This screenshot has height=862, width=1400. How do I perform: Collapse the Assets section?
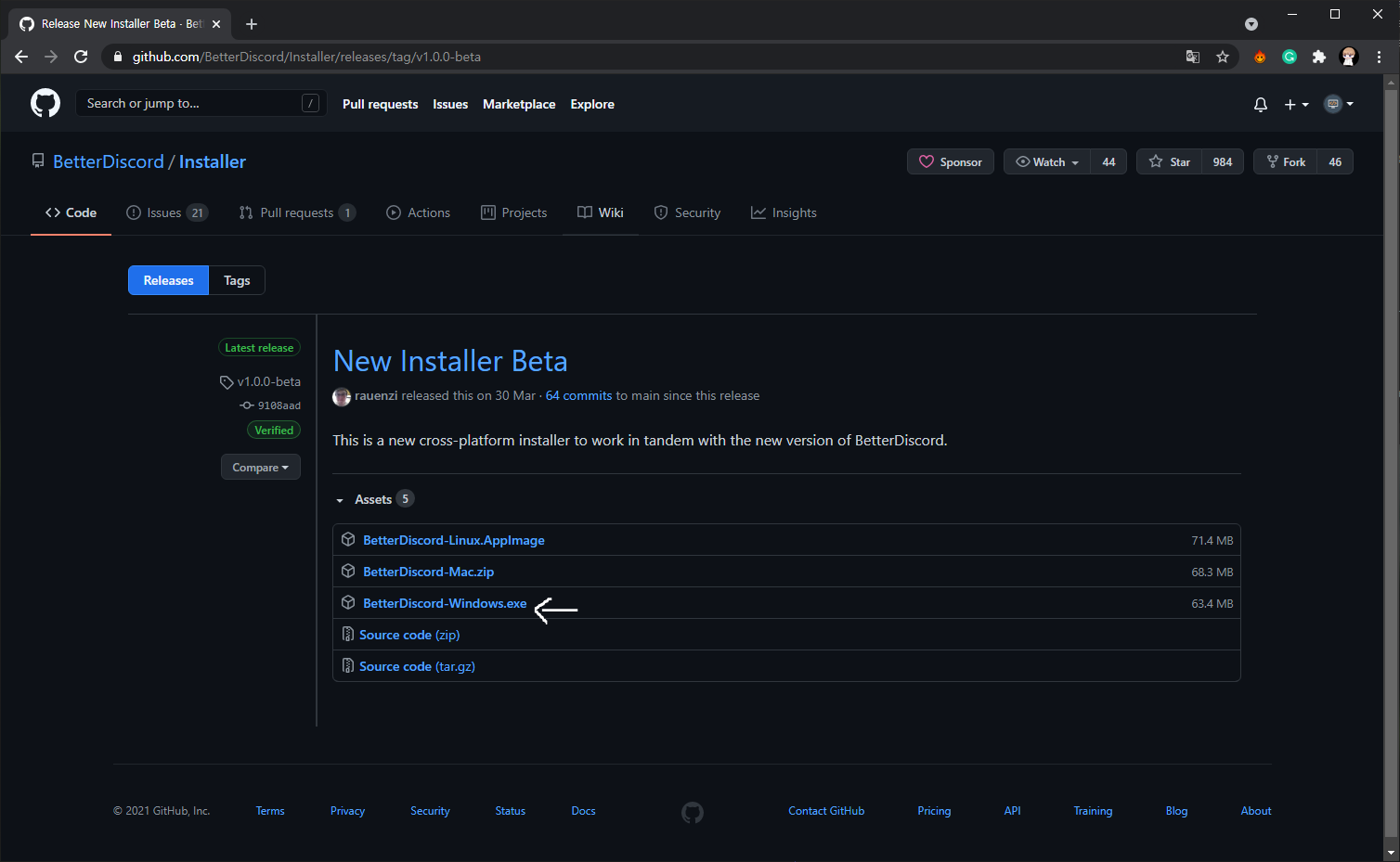point(374,499)
